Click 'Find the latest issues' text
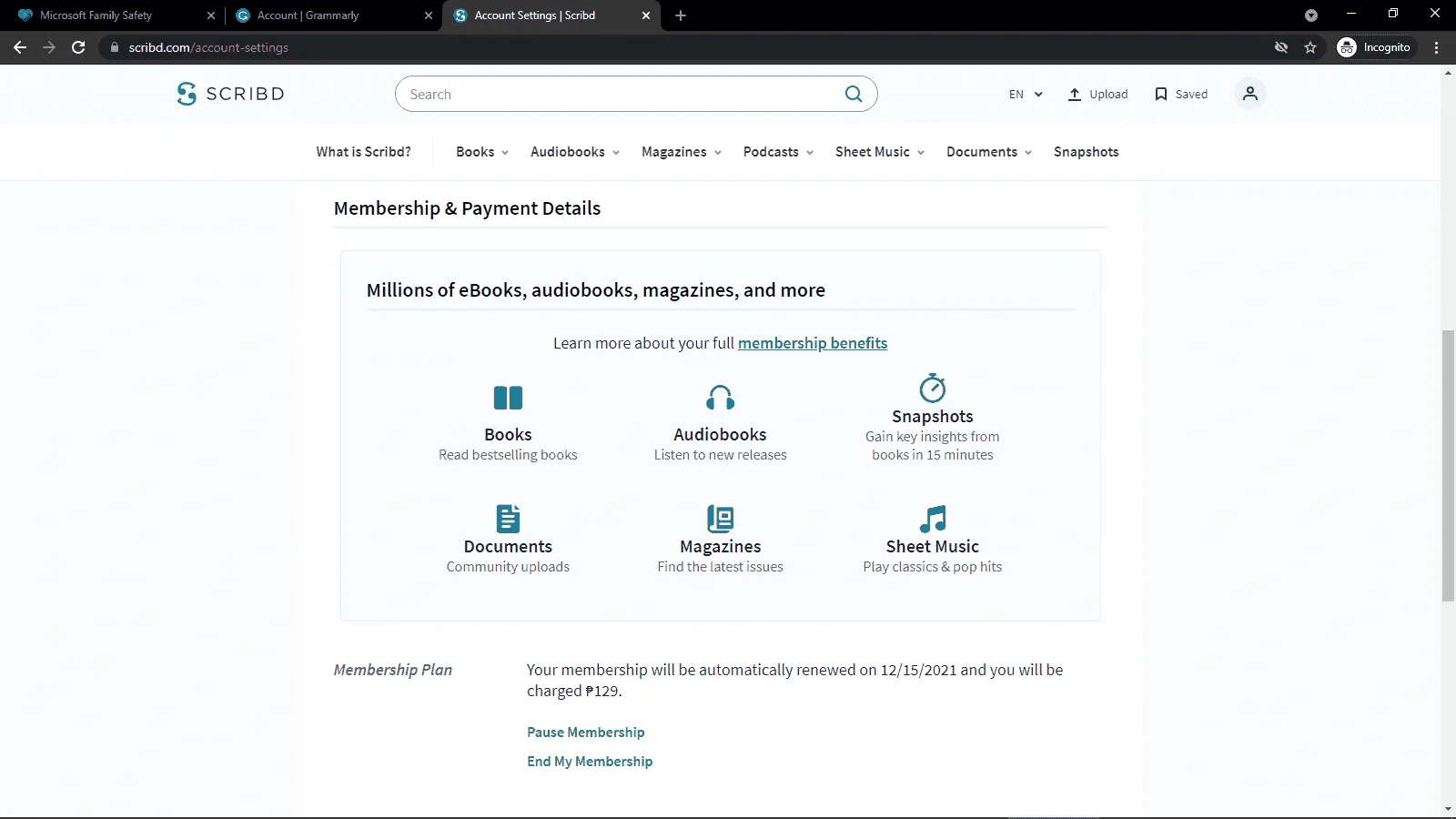Screen dimensions: 1456x819 (720, 567)
